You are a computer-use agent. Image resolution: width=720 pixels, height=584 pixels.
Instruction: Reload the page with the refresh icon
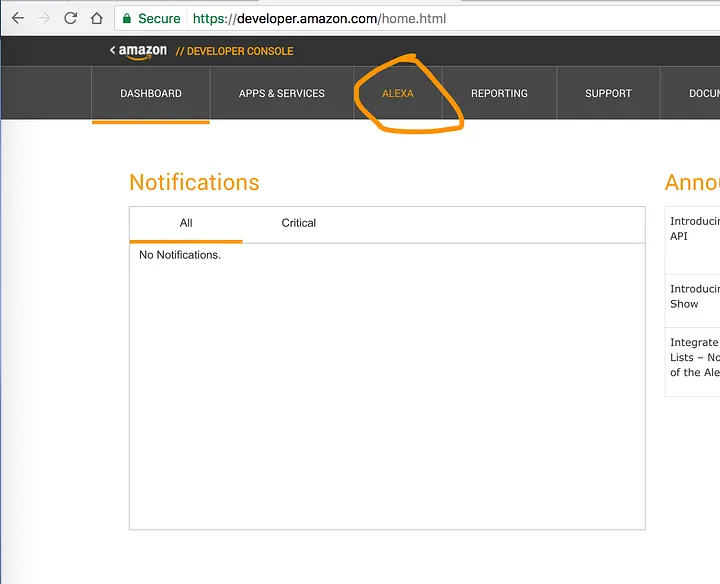(x=70, y=18)
